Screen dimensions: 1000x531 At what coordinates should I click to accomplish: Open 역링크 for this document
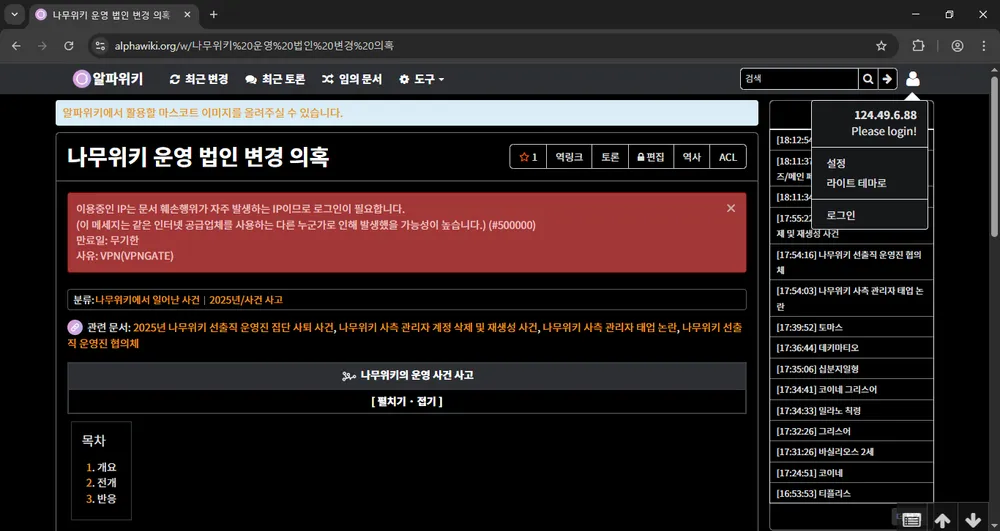click(569, 157)
